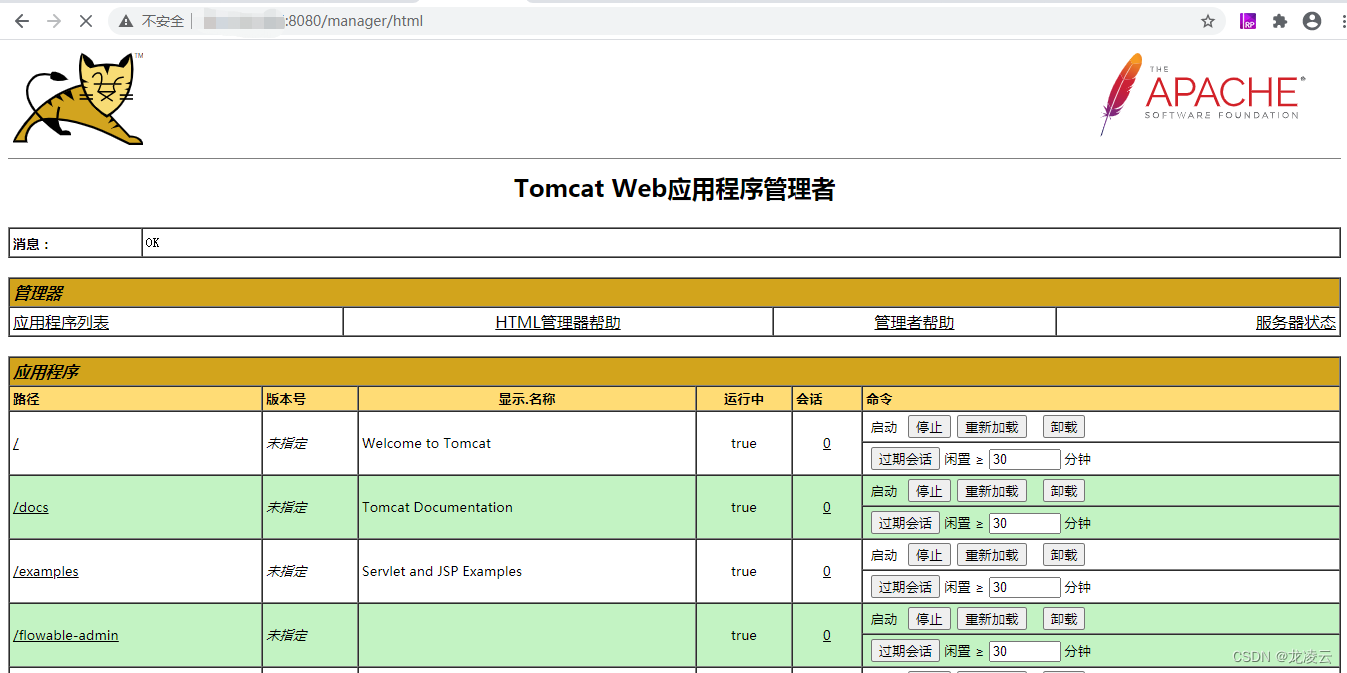Click 停止 for the root / app
The width and height of the screenshot is (1347, 673).
[929, 427]
